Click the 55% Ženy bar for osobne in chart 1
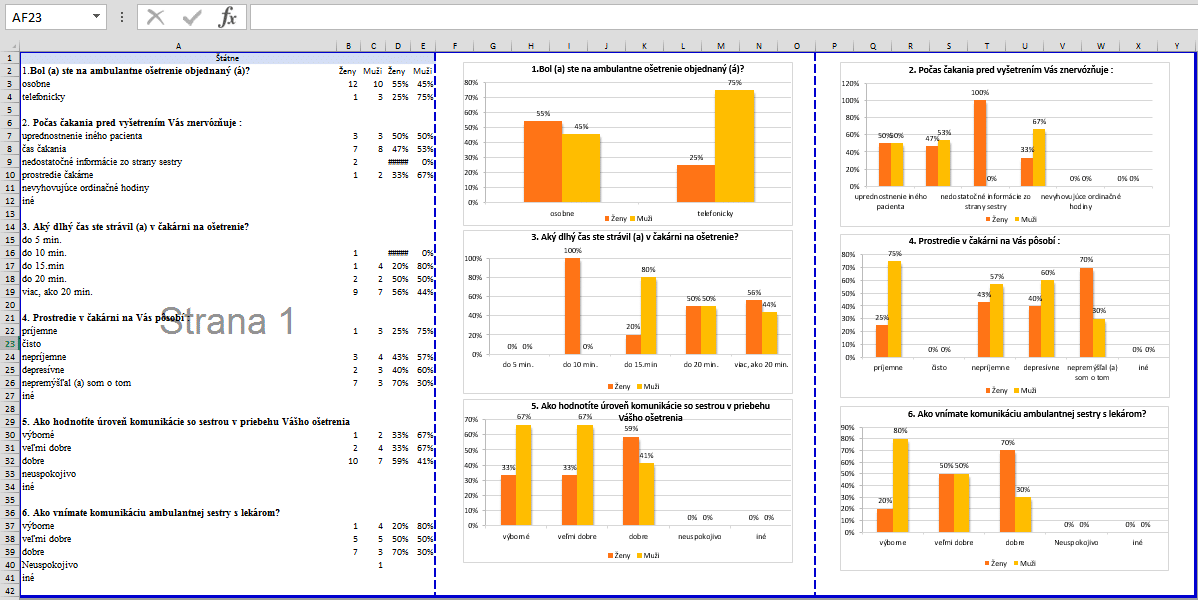Viewport: 1198px width, 600px height. [x=543, y=161]
